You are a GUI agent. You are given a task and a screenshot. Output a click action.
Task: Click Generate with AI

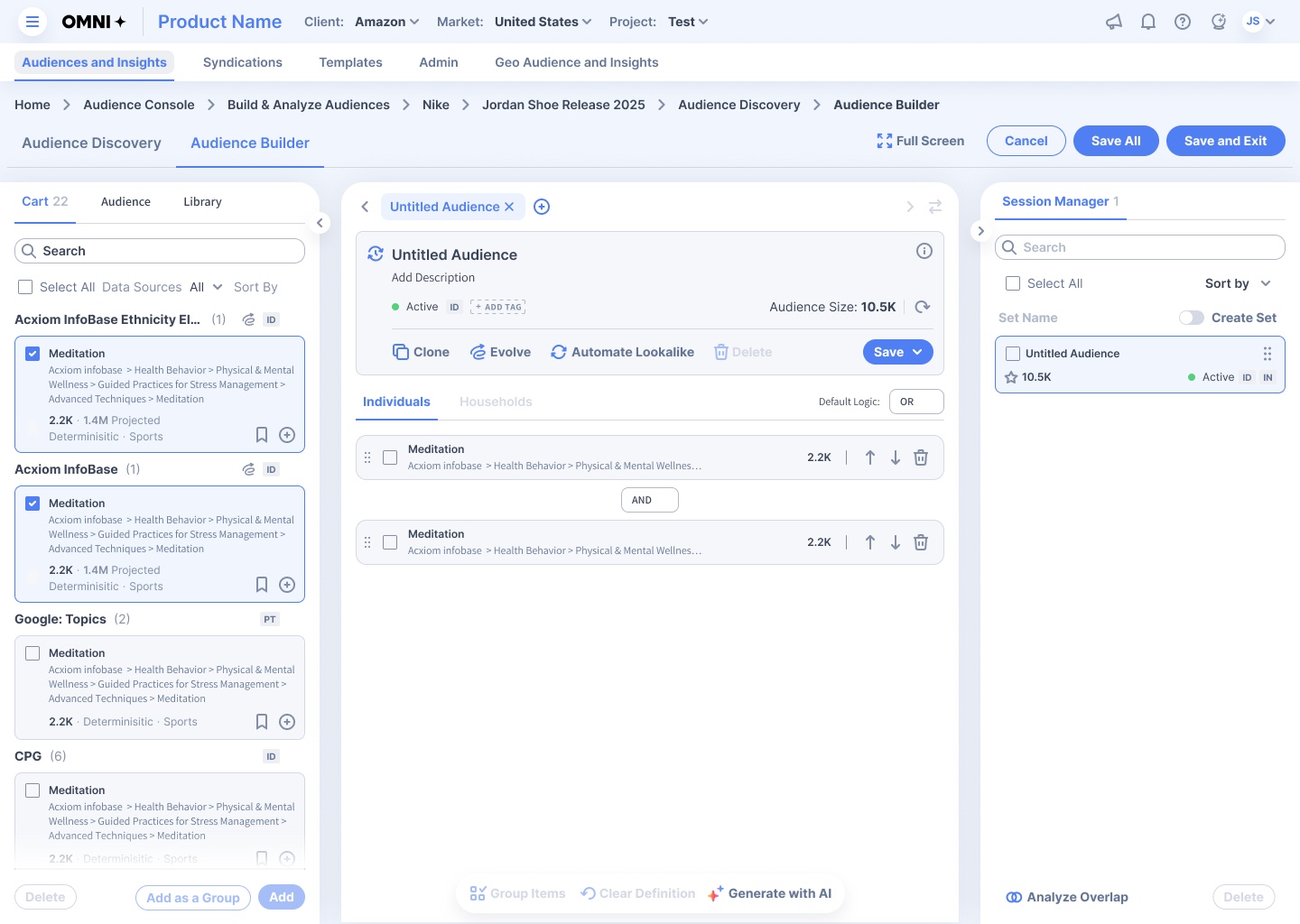pyautogui.click(x=770, y=893)
